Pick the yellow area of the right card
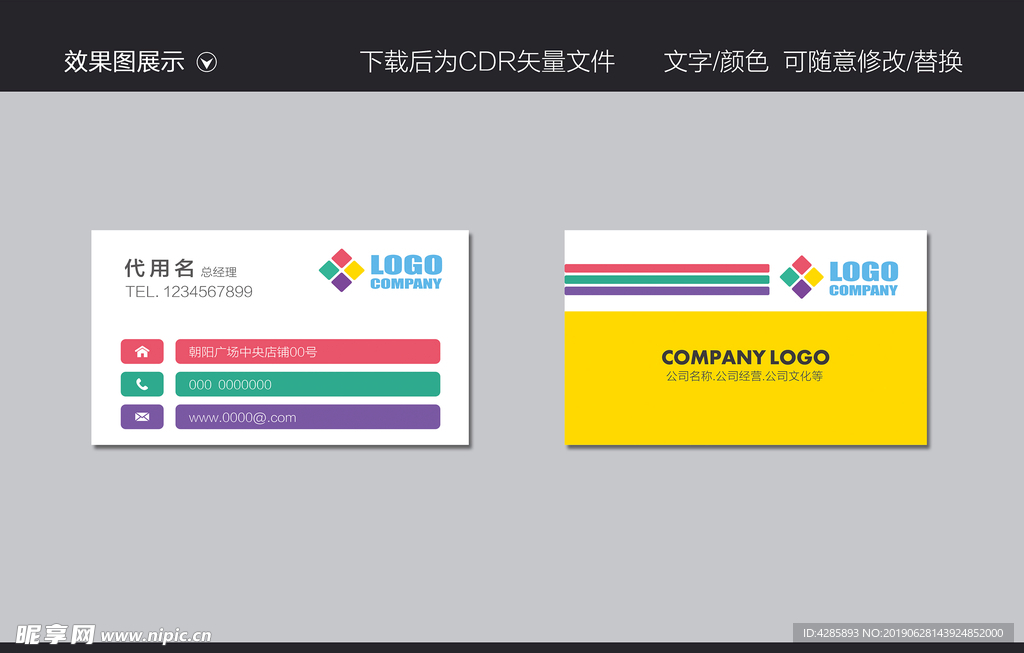Screen dimensions: 1024x653 [x=745, y=410]
